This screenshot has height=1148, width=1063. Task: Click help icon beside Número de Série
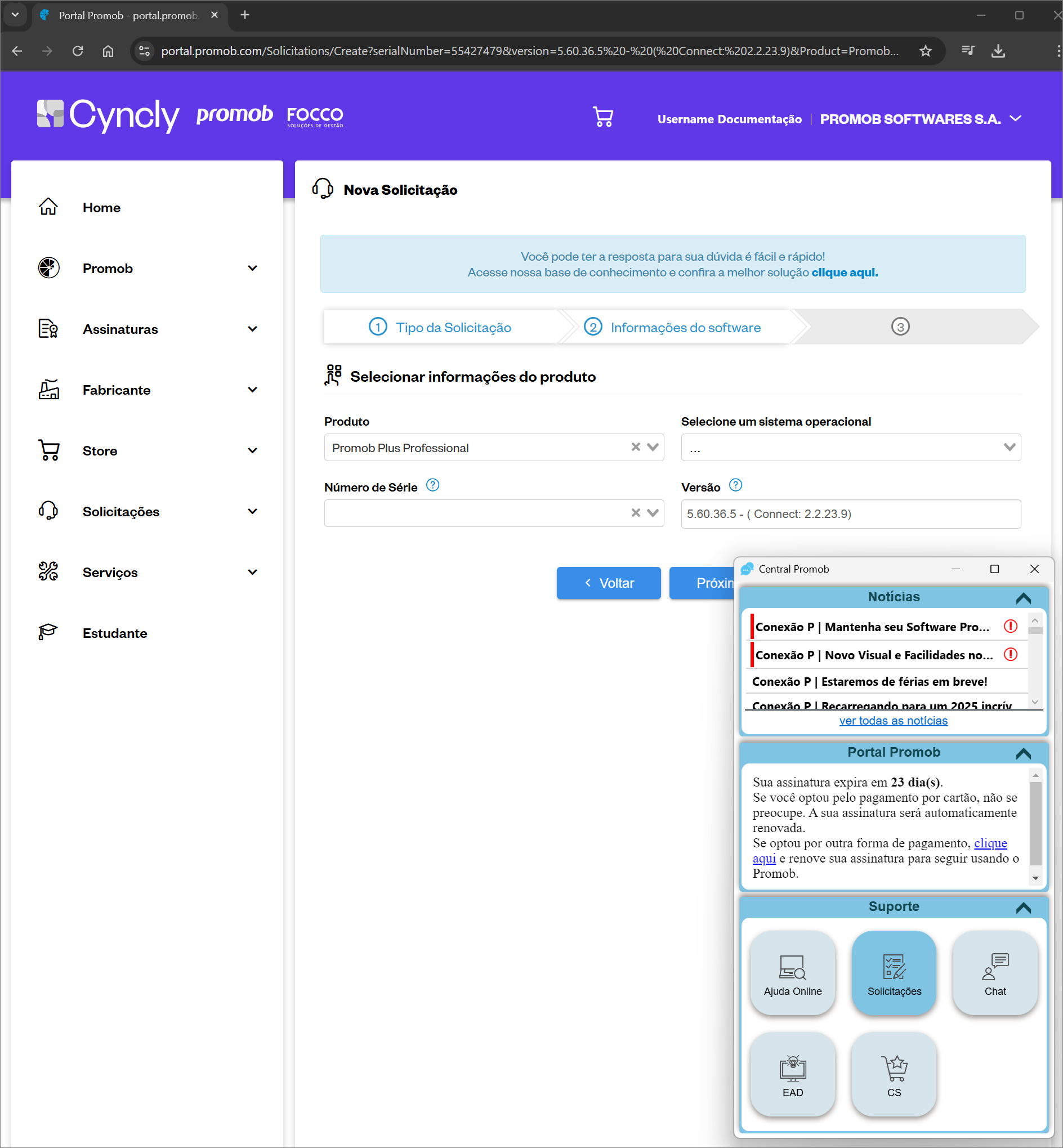pos(432,486)
